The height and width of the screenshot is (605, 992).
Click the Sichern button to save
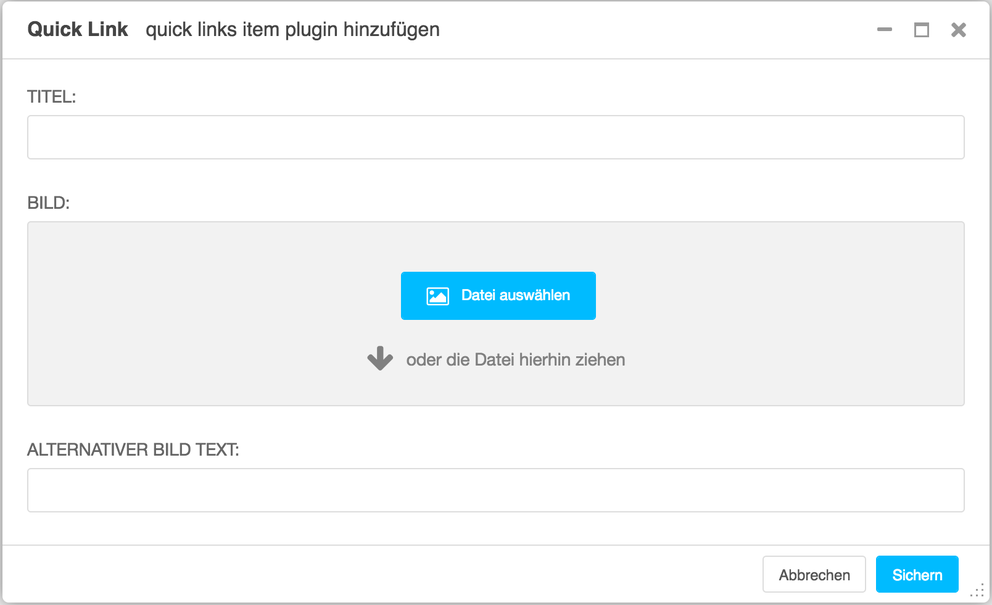(x=917, y=574)
